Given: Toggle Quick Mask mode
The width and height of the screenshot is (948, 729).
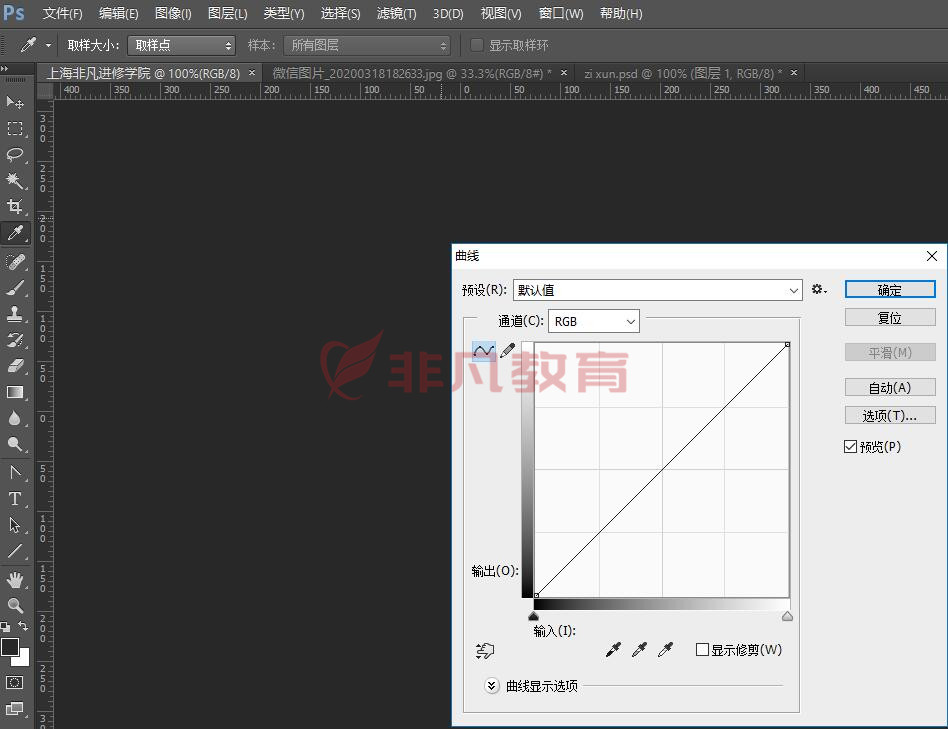Looking at the screenshot, I should [15, 682].
